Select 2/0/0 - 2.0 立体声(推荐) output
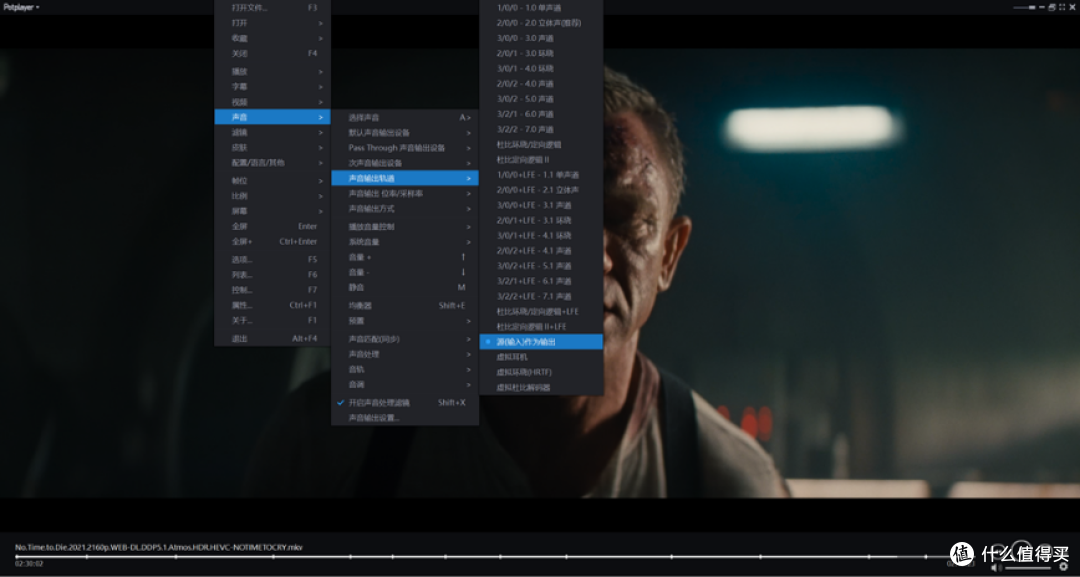1080x577 pixels. click(541, 23)
